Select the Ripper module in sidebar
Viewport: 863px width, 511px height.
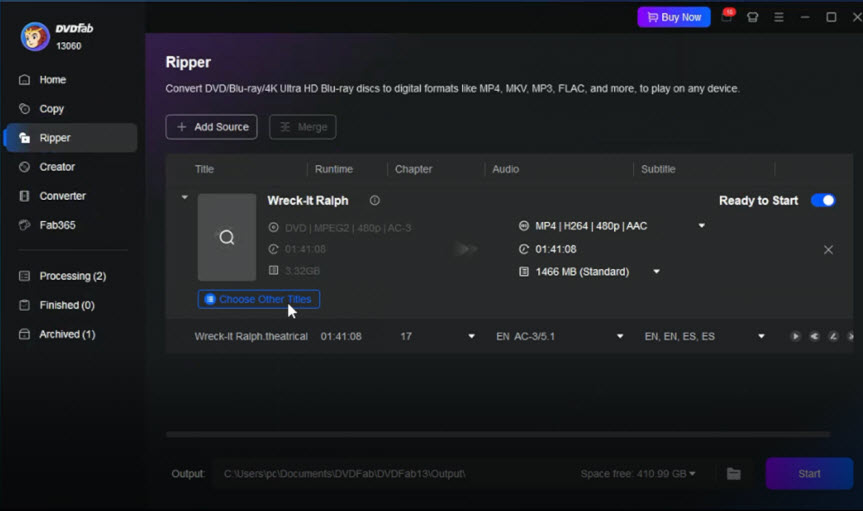[x=70, y=138]
